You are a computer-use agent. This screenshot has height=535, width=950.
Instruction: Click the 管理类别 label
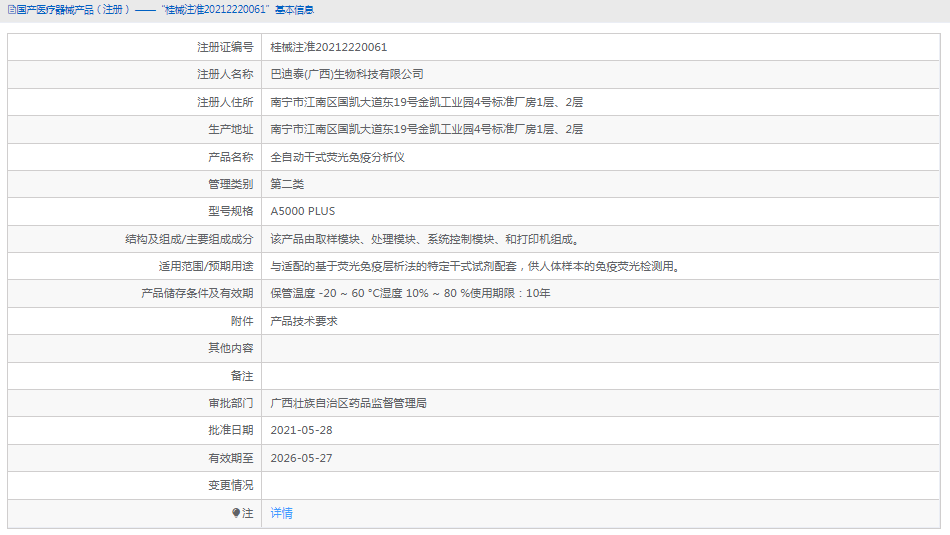(231, 184)
